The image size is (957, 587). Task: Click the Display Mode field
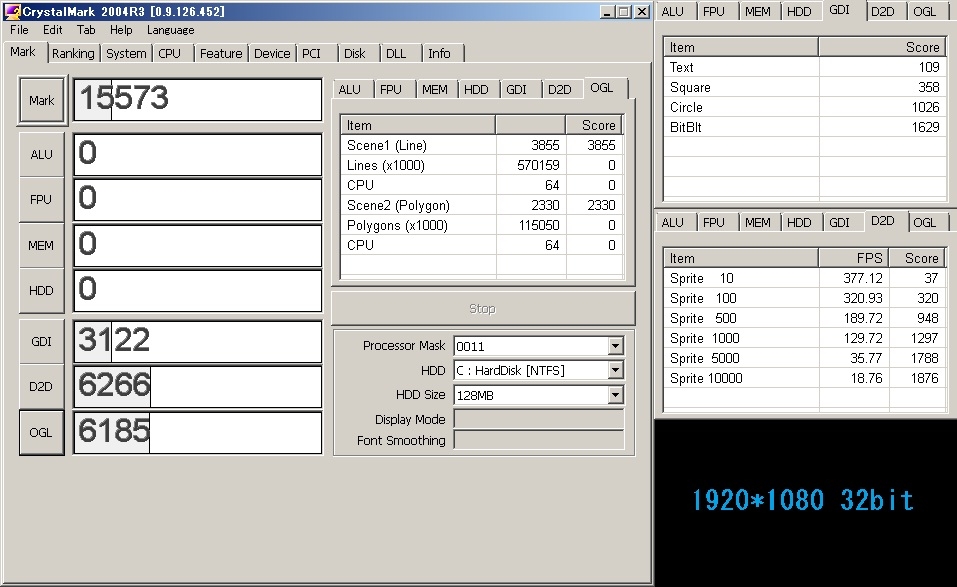tap(539, 419)
